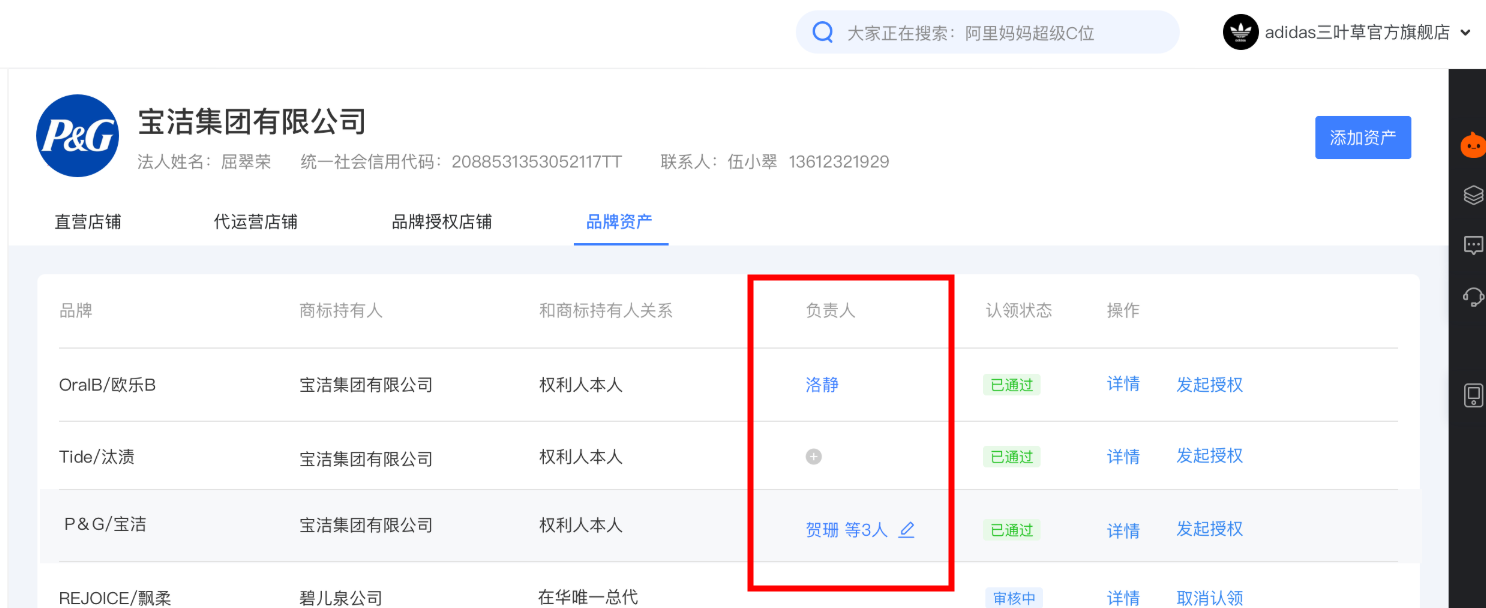Click the brand name OralB/欧乐B
The image size is (1486, 608).
pos(108,384)
